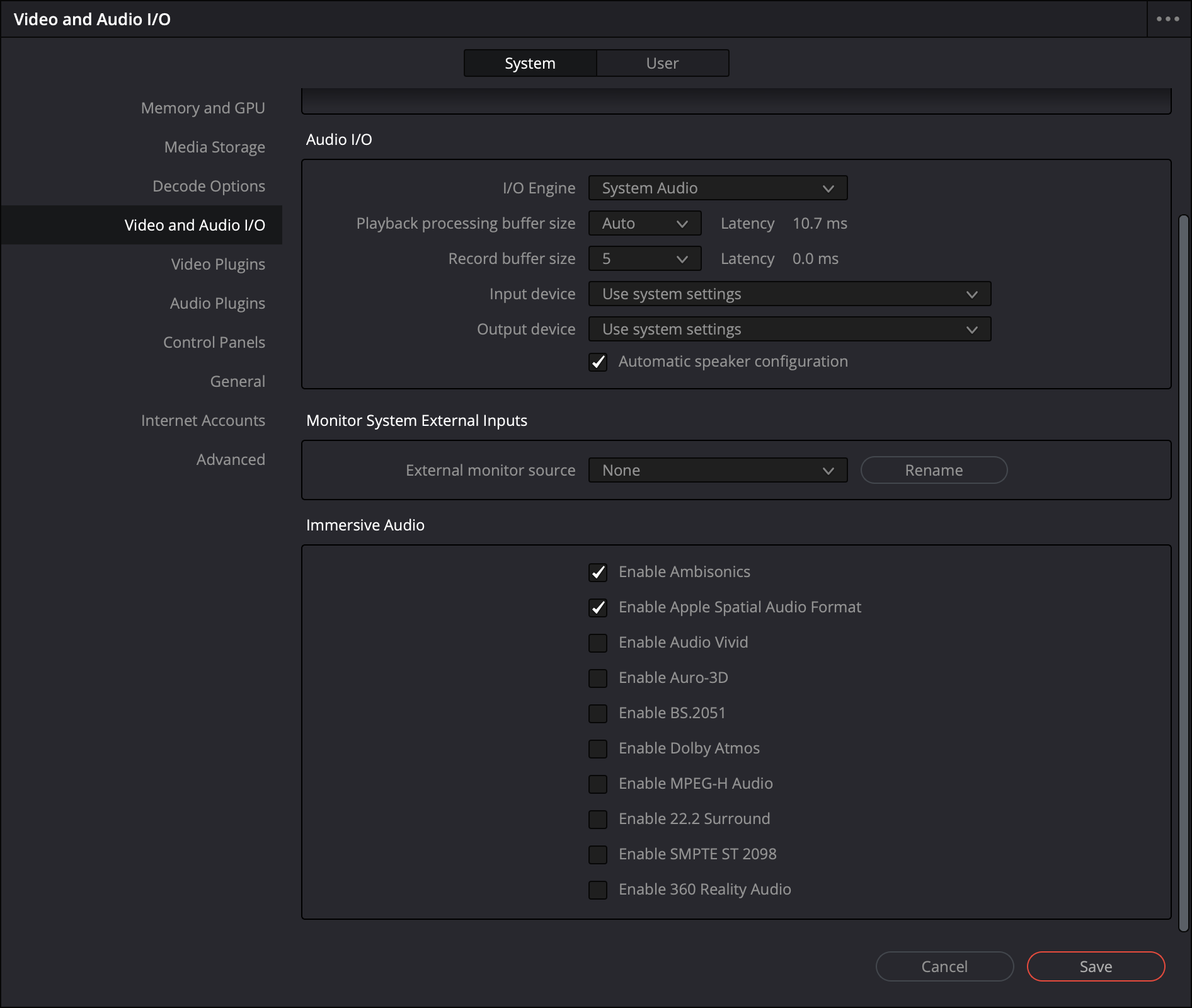This screenshot has height=1008, width=1192.
Task: Go to Media Storage section
Action: [214, 147]
